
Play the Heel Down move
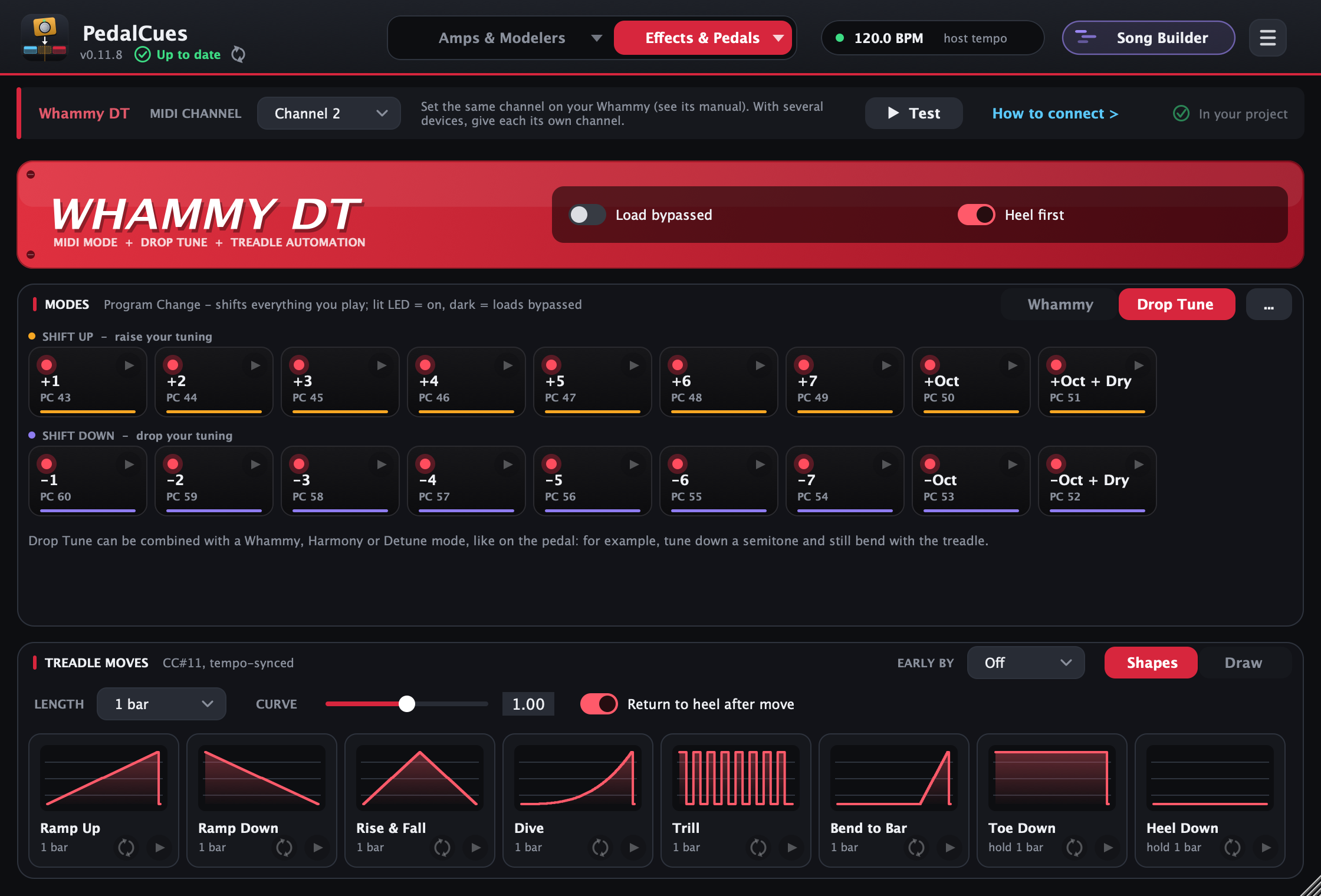click(x=1266, y=848)
